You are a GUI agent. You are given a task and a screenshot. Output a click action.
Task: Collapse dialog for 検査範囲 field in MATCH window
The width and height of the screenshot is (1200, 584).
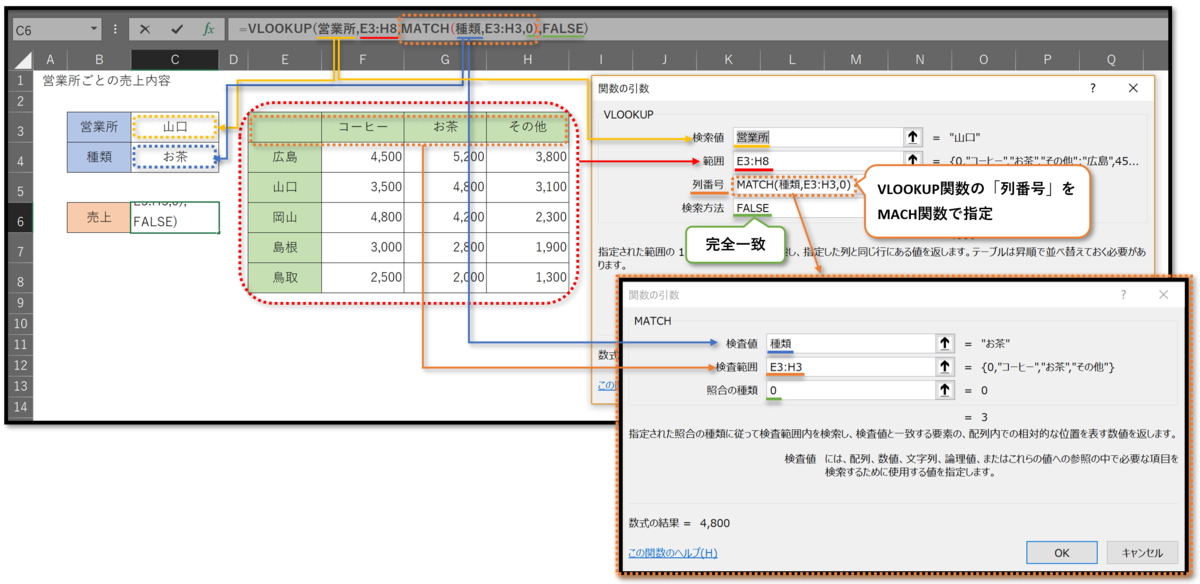[x=943, y=367]
